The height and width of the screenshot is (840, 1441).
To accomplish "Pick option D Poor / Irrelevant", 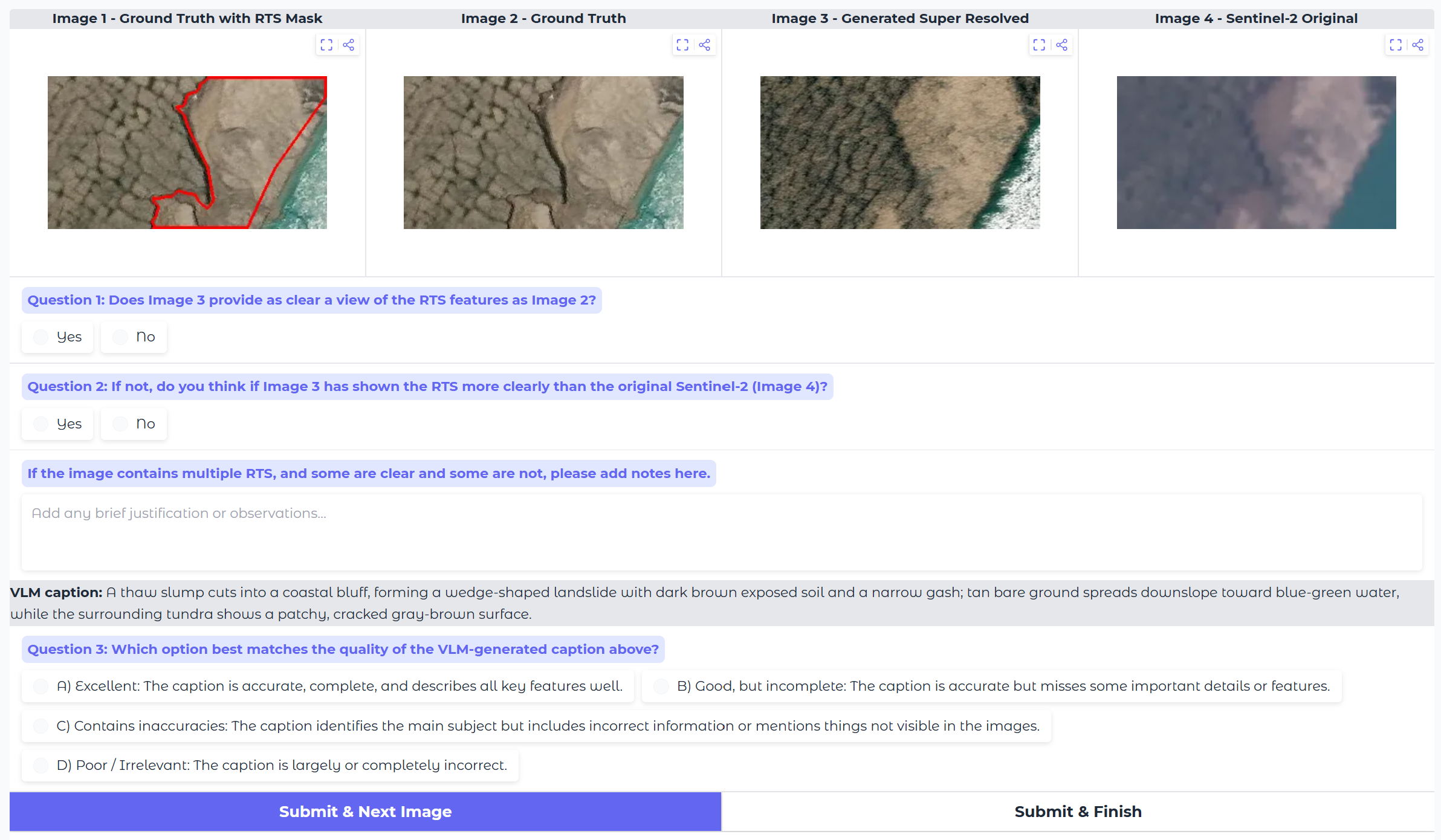I will 41,765.
